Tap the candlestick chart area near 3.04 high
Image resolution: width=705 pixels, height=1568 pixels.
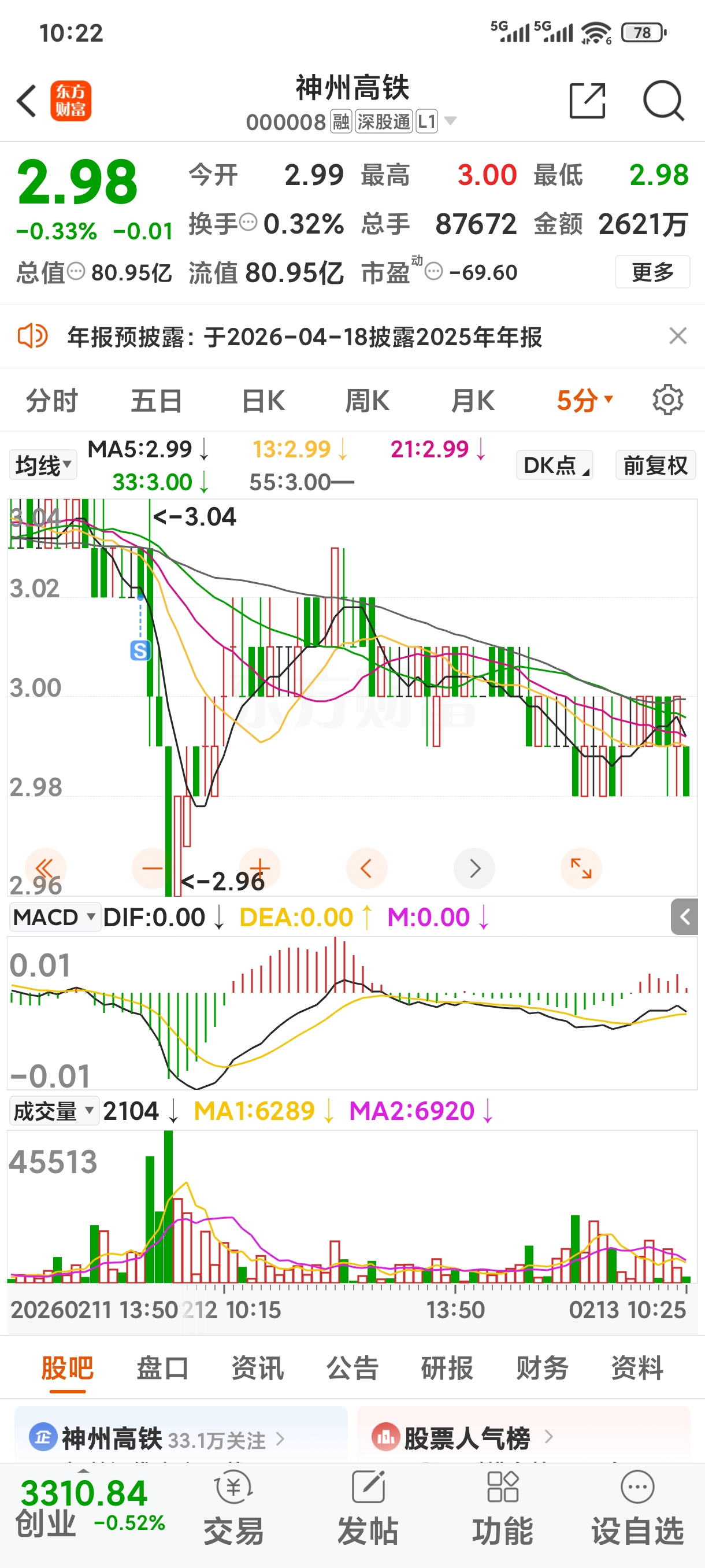click(x=352, y=697)
